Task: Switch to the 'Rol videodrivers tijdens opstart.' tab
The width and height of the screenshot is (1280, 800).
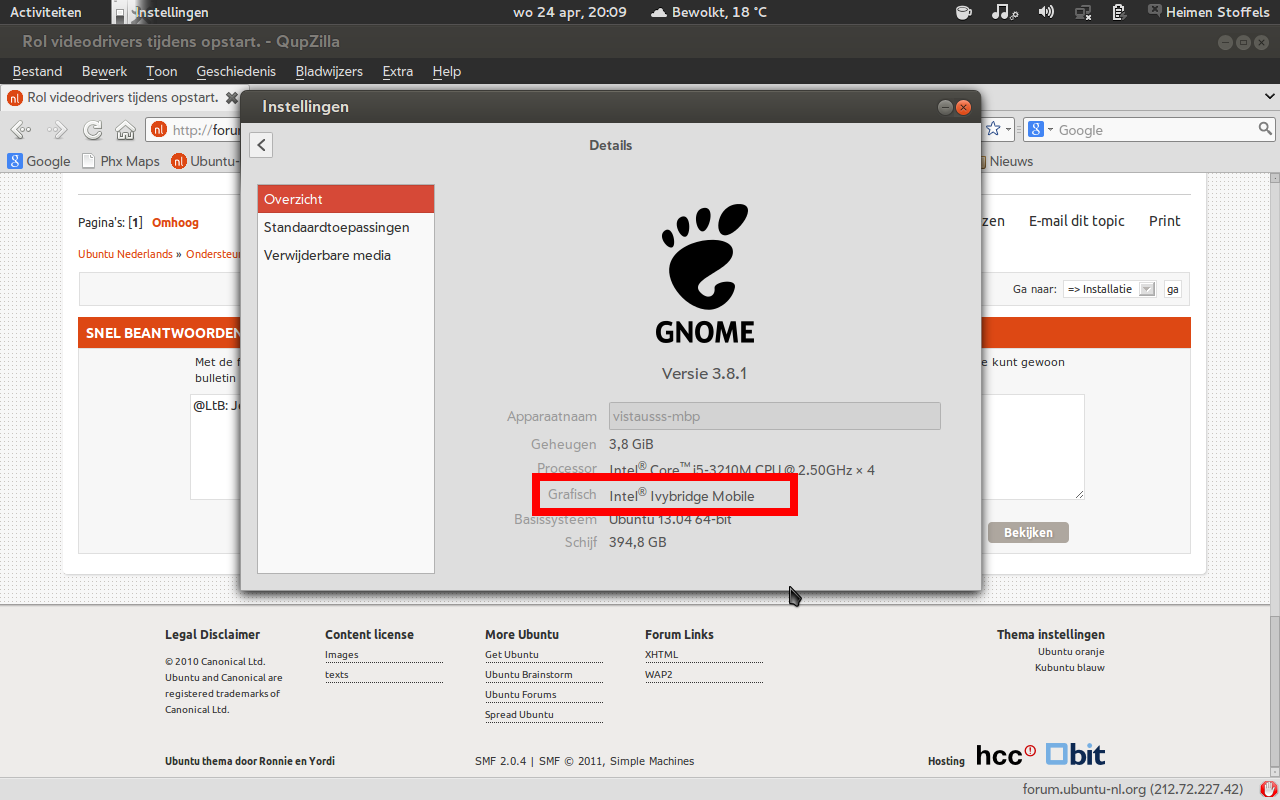Action: [x=123, y=98]
